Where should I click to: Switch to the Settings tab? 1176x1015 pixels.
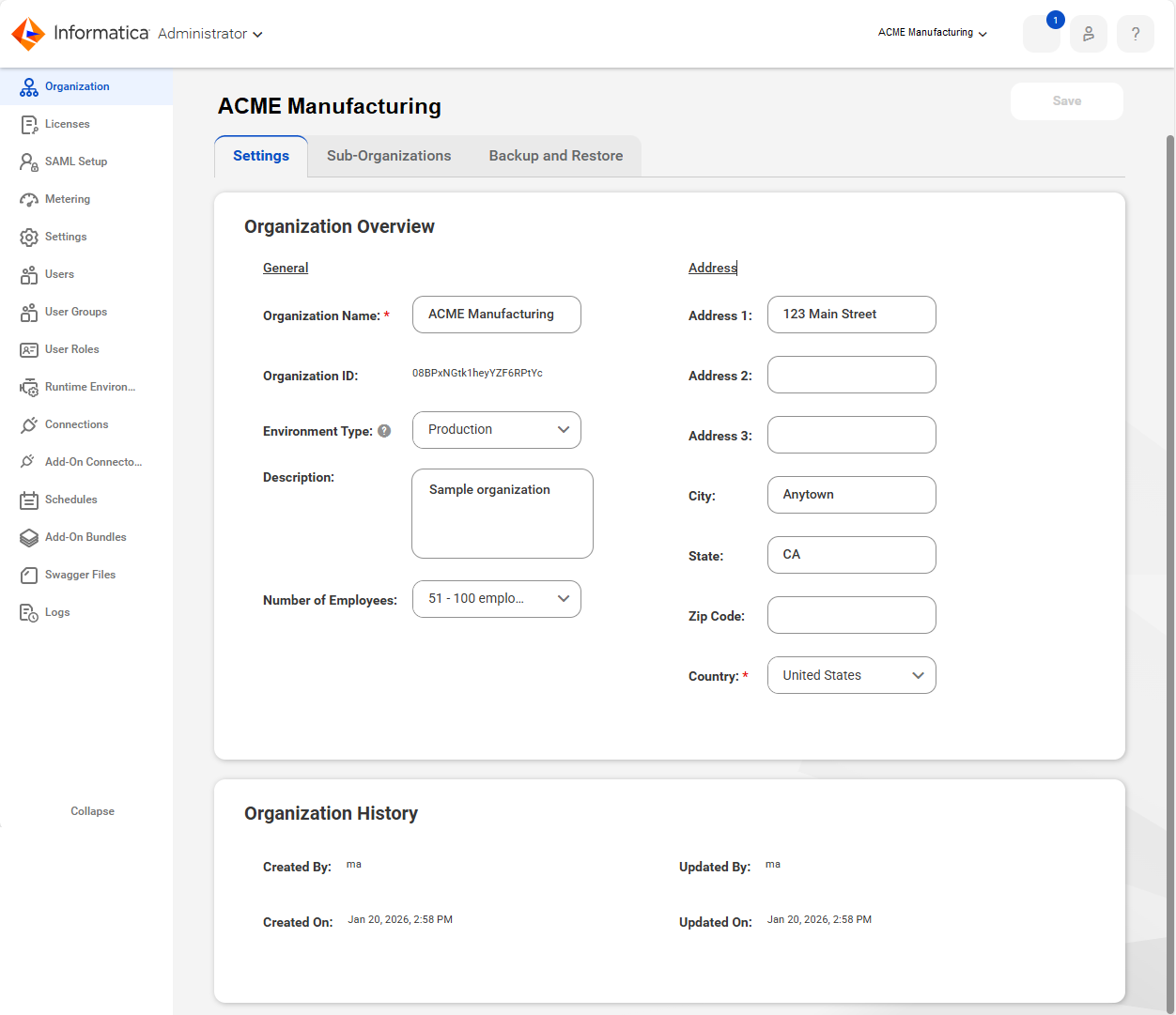(261, 157)
